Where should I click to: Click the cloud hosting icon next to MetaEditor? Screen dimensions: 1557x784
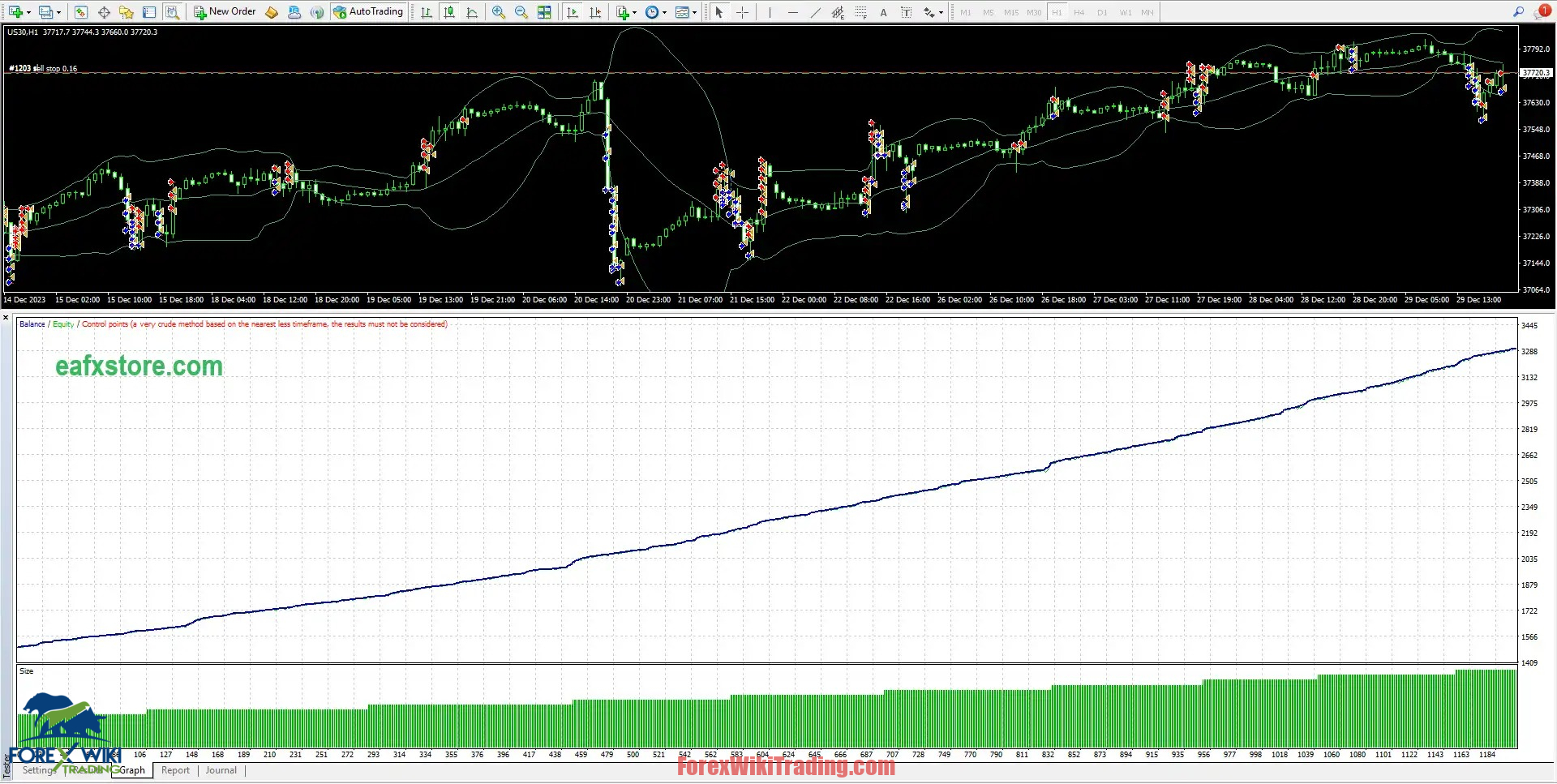pos(294,12)
